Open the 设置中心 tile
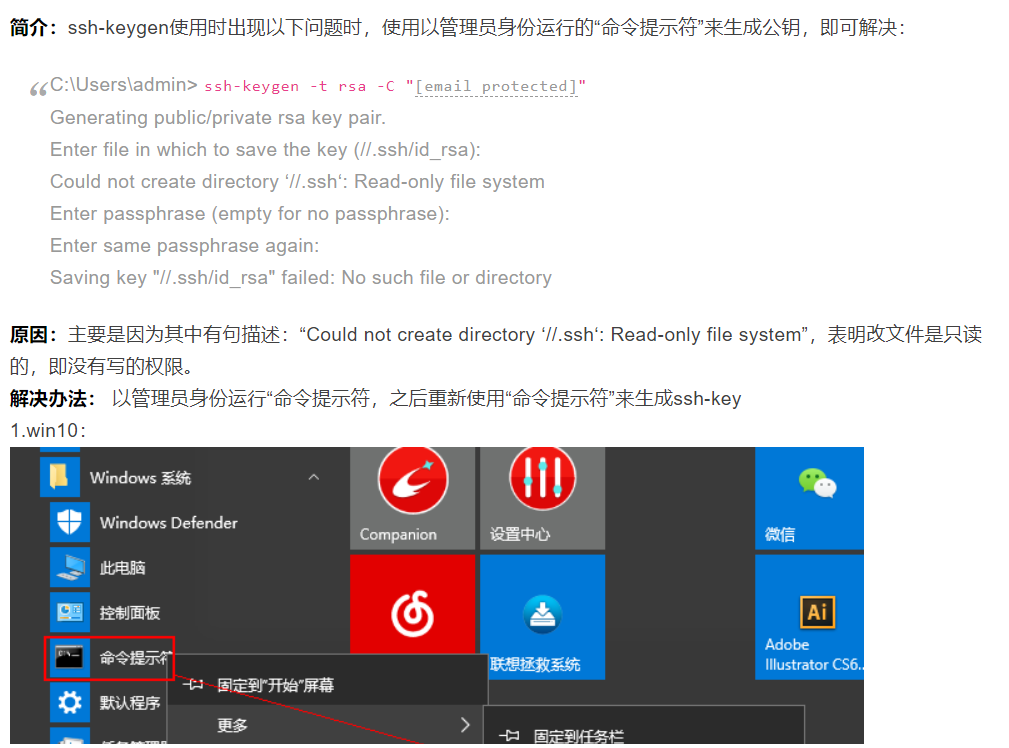Viewport: 1009px width, 748px height. coord(542,498)
